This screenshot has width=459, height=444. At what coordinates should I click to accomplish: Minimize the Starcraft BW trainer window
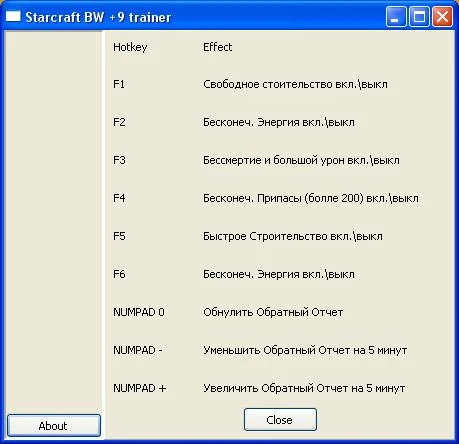tap(396, 17)
